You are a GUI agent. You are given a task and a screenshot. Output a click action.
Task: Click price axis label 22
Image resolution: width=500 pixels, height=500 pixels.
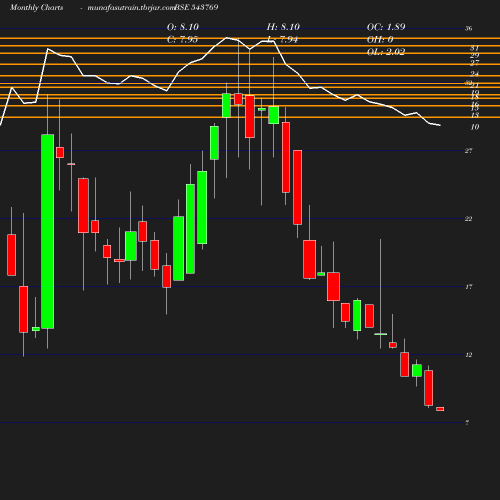469,219
